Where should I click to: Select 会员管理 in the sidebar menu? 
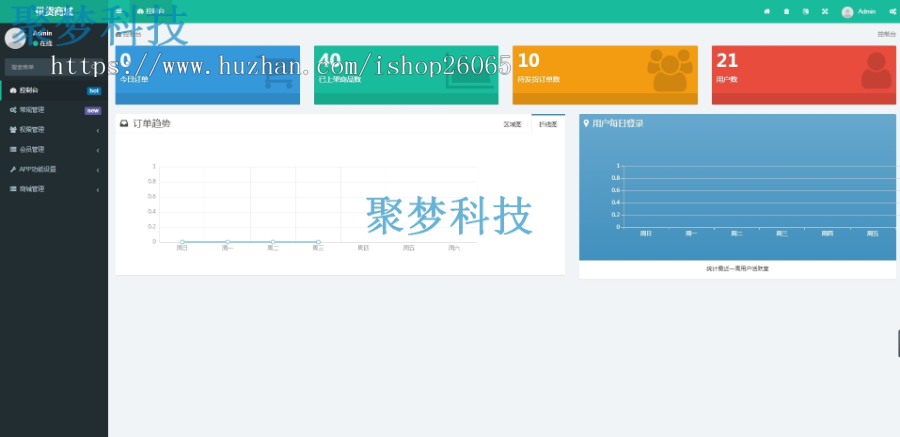click(54, 149)
